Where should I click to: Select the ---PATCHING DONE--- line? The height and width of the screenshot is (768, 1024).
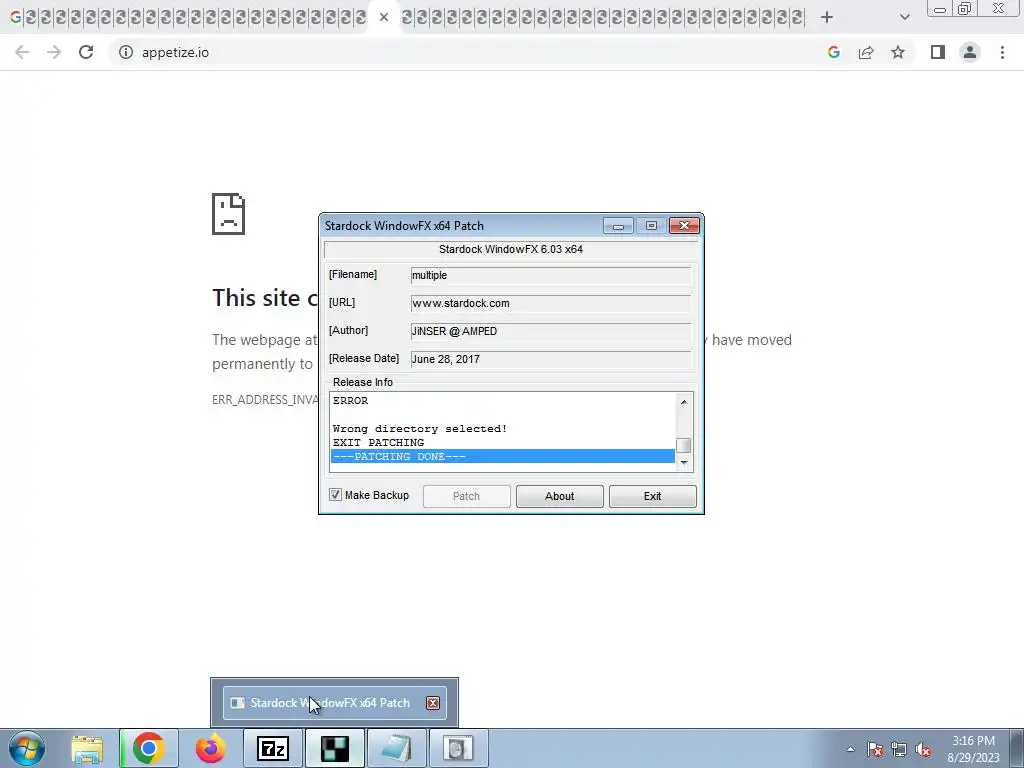(503, 456)
